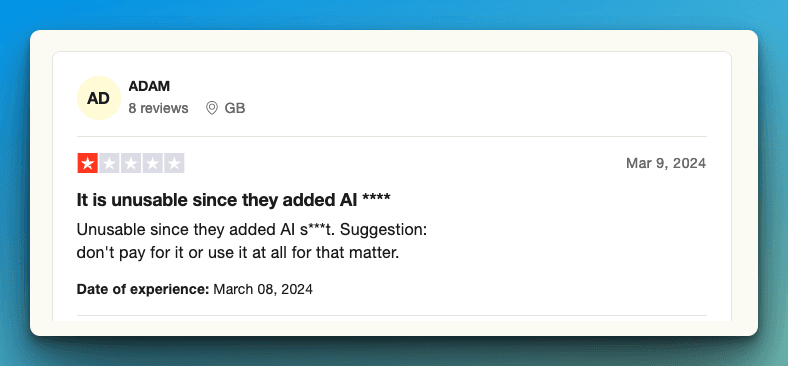Open reviewer ADAM's profile name
Image resolution: width=788 pixels, height=366 pixels.
tap(149, 86)
